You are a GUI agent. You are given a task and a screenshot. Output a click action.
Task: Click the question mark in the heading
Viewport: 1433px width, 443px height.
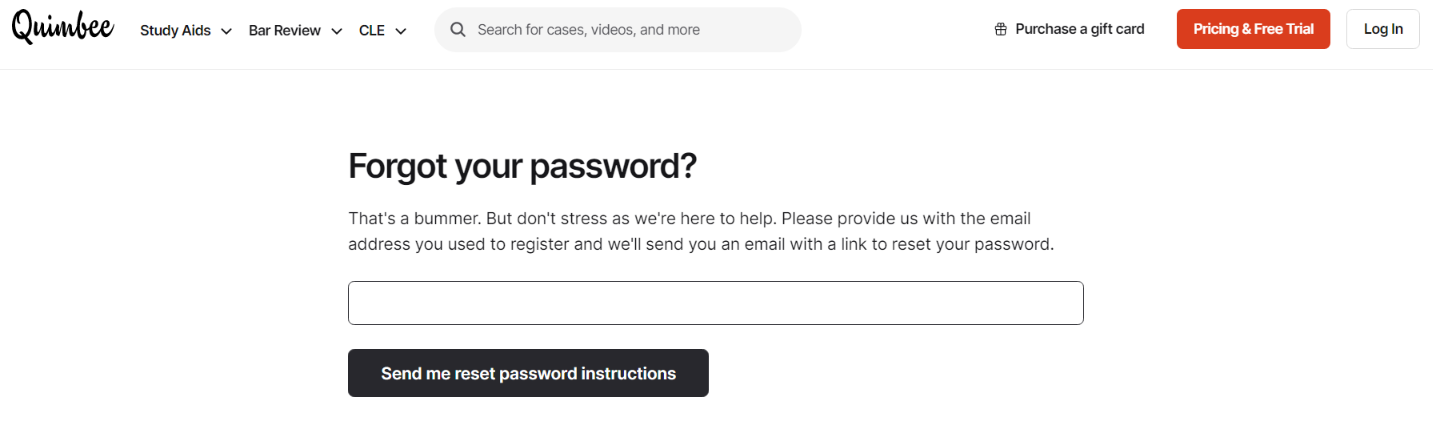tap(686, 167)
